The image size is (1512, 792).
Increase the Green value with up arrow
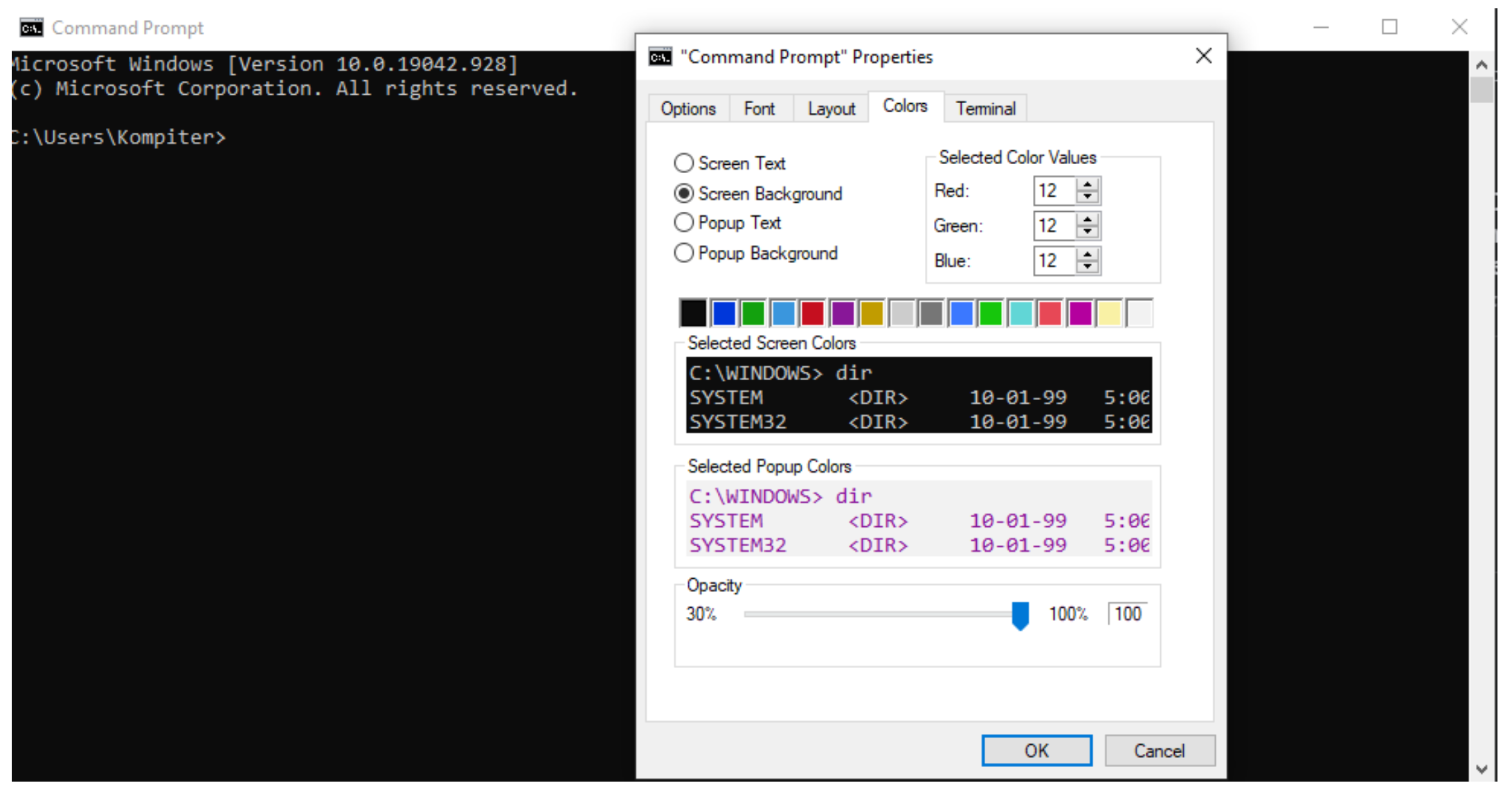1088,220
